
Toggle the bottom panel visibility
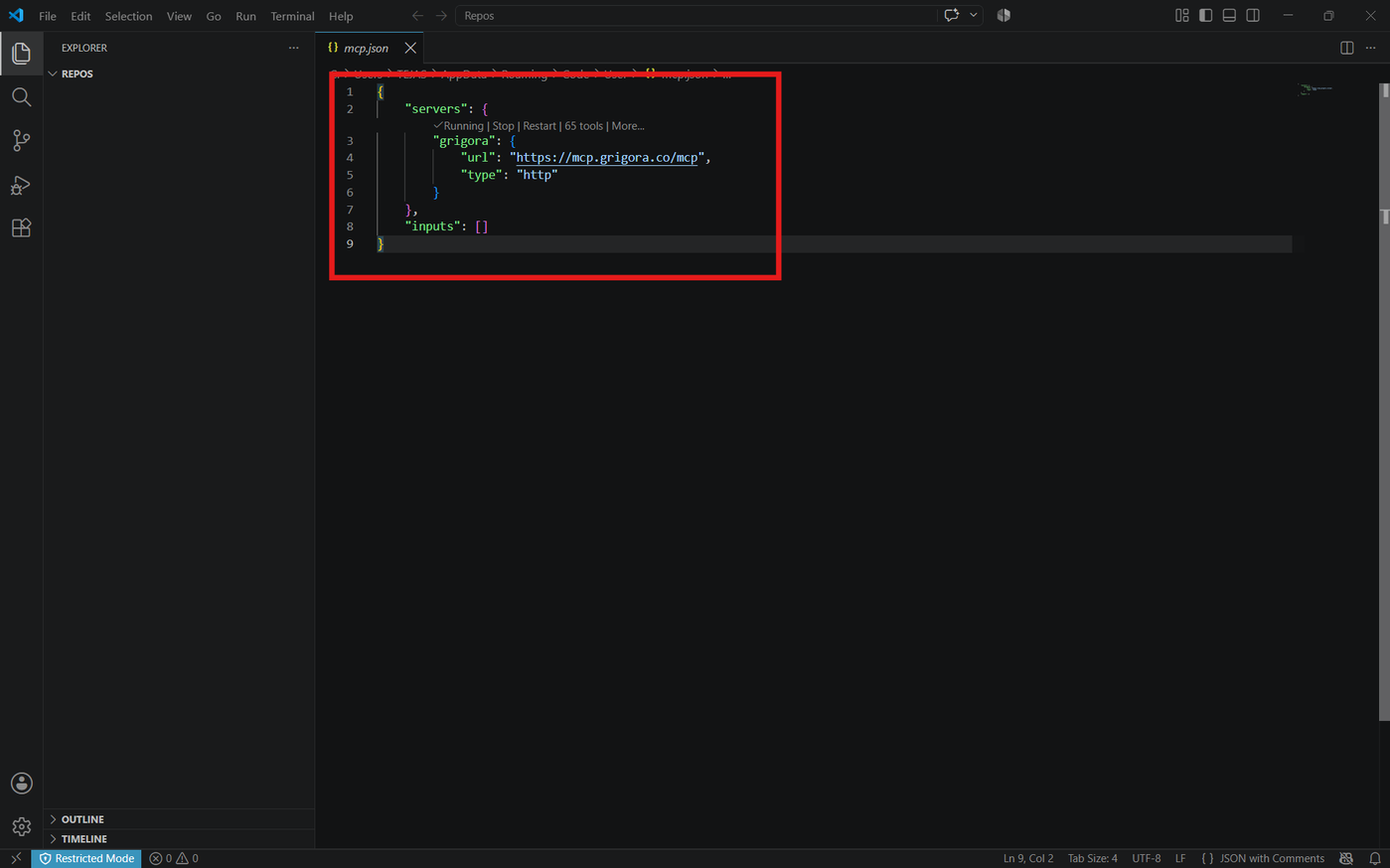tap(1229, 16)
